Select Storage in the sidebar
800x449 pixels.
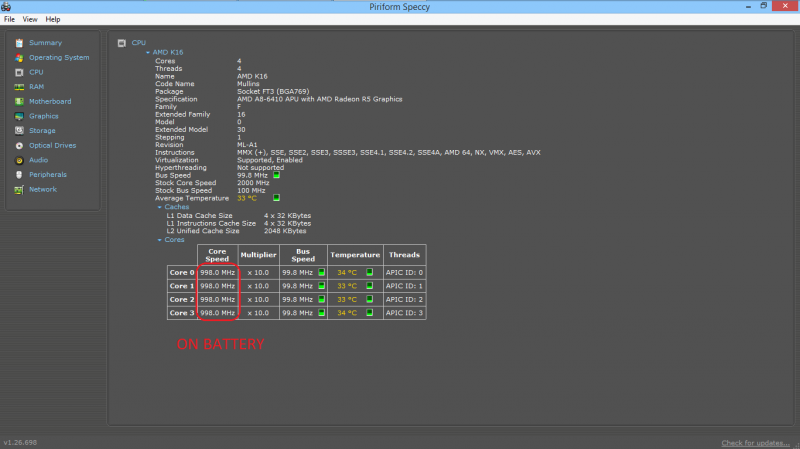(42, 131)
